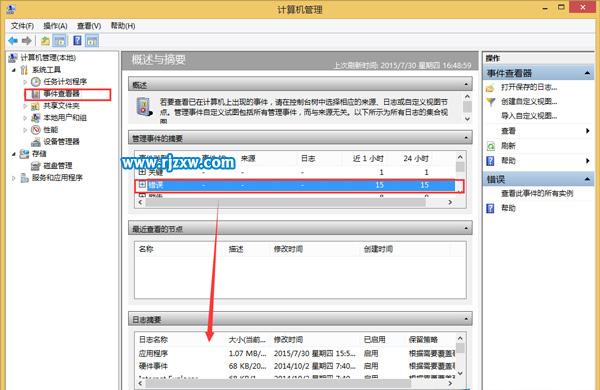Image resolution: width=600 pixels, height=390 pixels.
Task: Open 共享文件夹 node
Action: (61, 106)
